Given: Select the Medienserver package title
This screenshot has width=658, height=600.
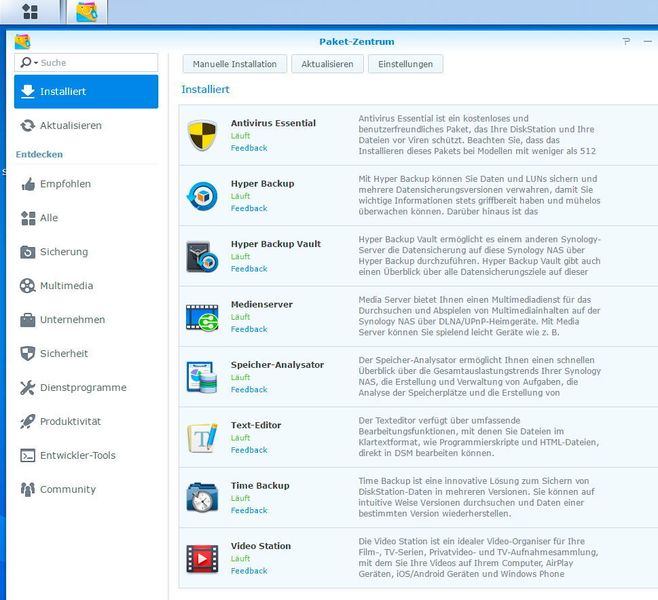Looking at the screenshot, I should [262, 304].
